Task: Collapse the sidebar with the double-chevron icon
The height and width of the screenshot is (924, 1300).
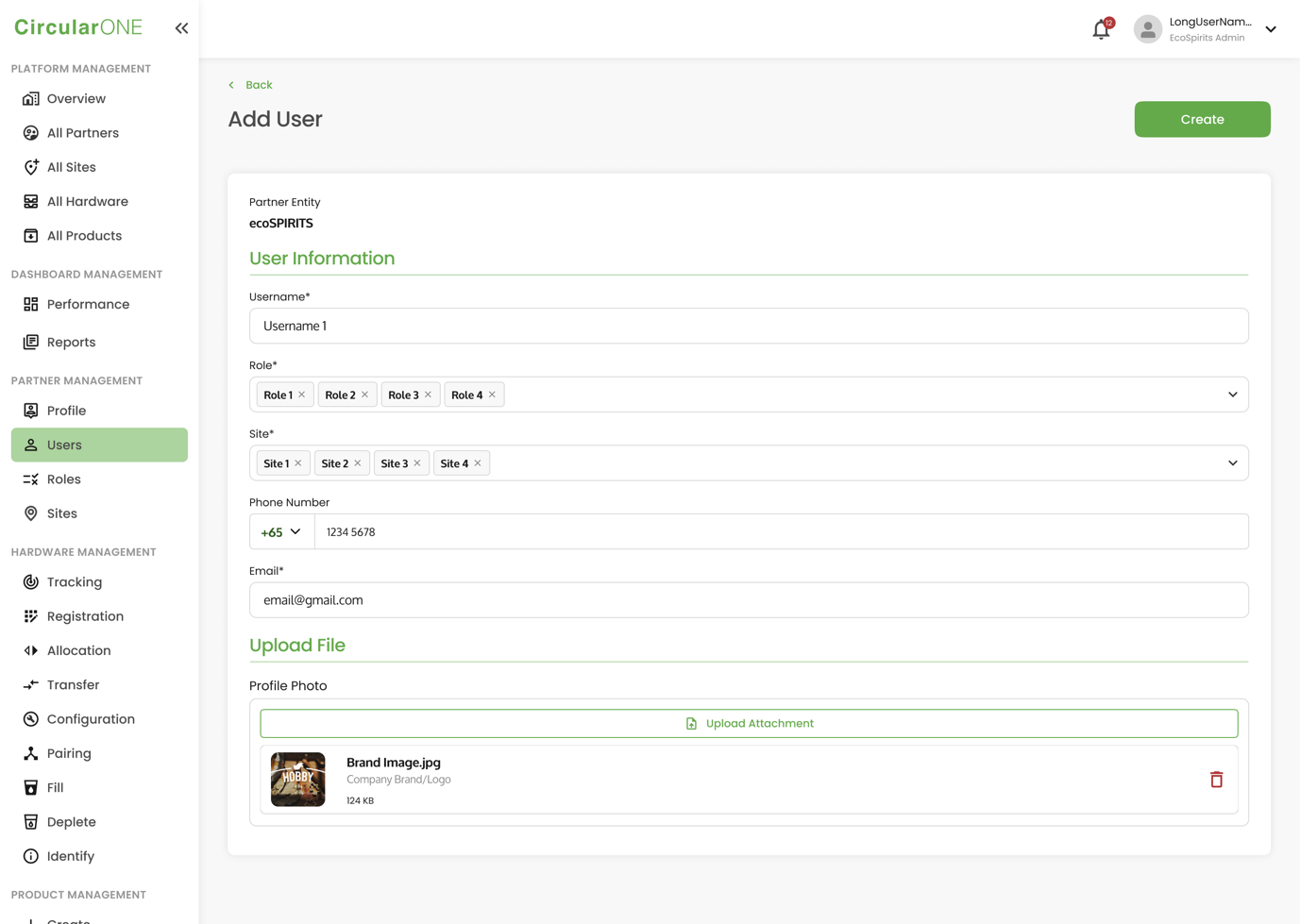Action: (x=181, y=28)
